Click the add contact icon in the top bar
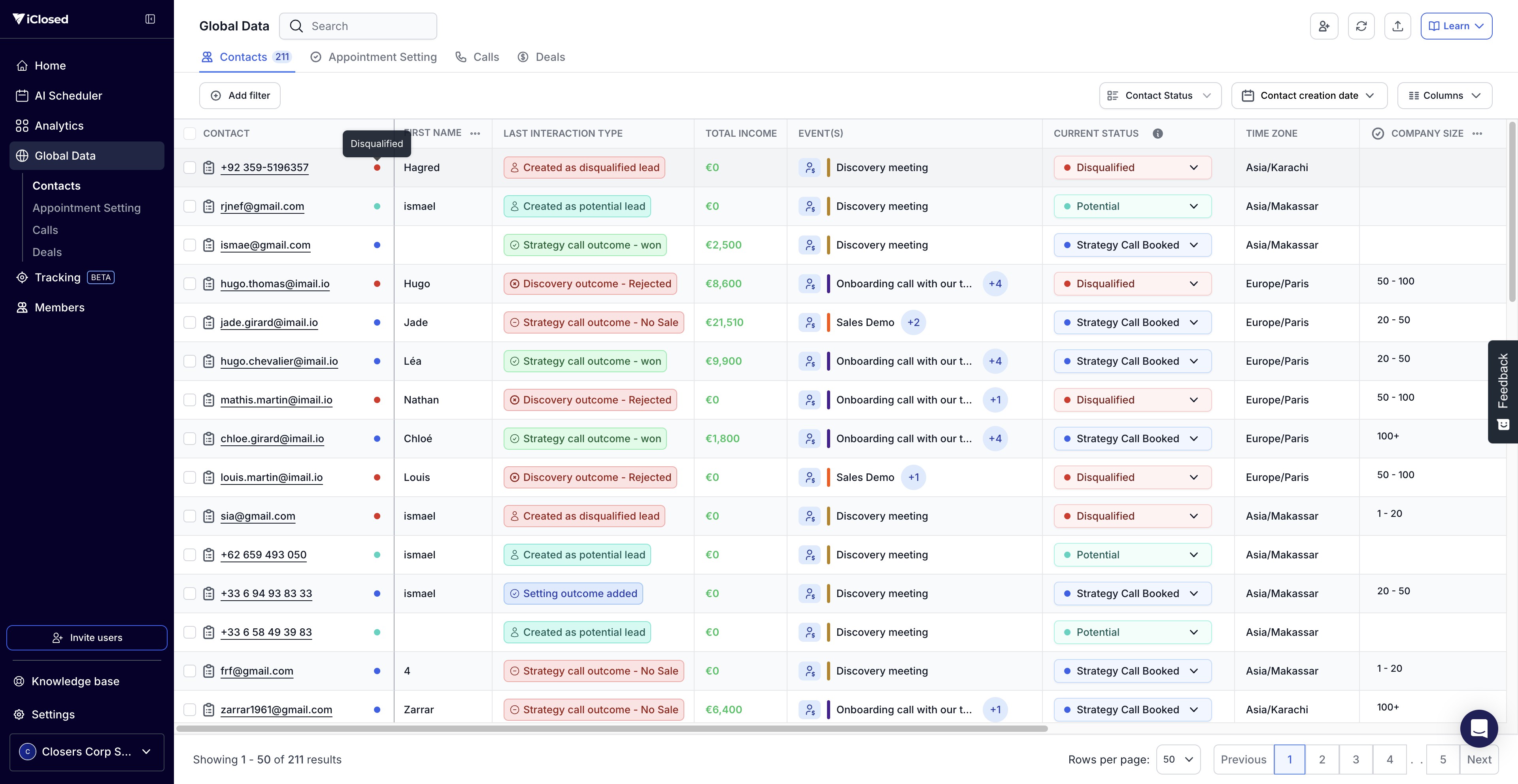Screen dimensions: 1518x784 click(x=1324, y=26)
